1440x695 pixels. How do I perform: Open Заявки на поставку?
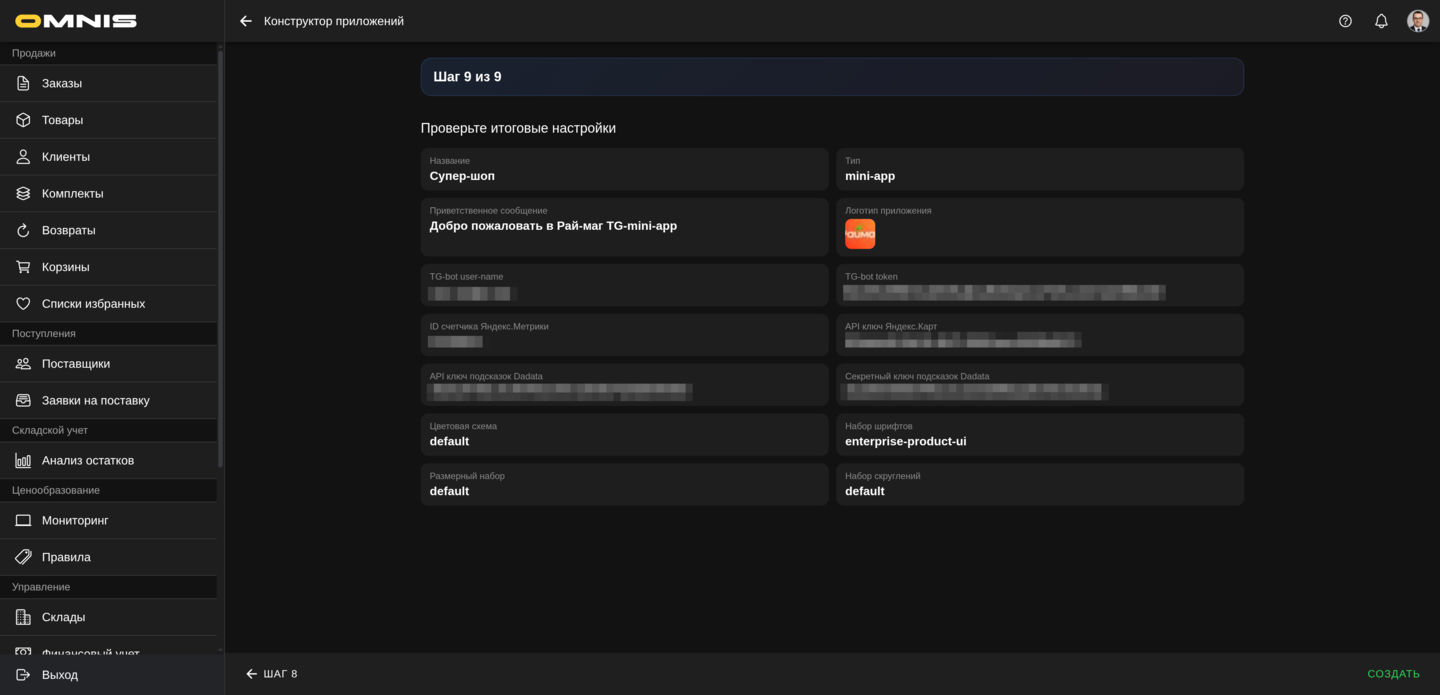[95, 401]
